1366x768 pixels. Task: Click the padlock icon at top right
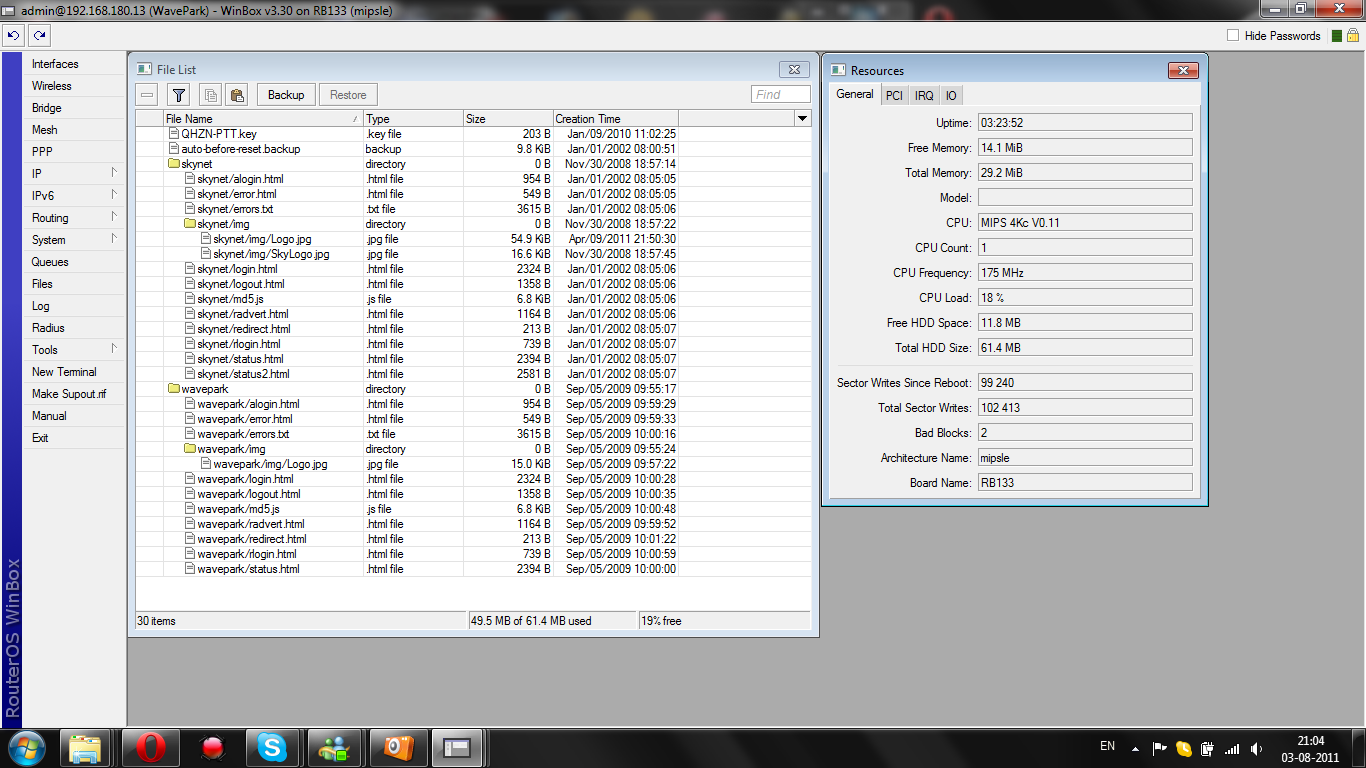pos(1355,36)
